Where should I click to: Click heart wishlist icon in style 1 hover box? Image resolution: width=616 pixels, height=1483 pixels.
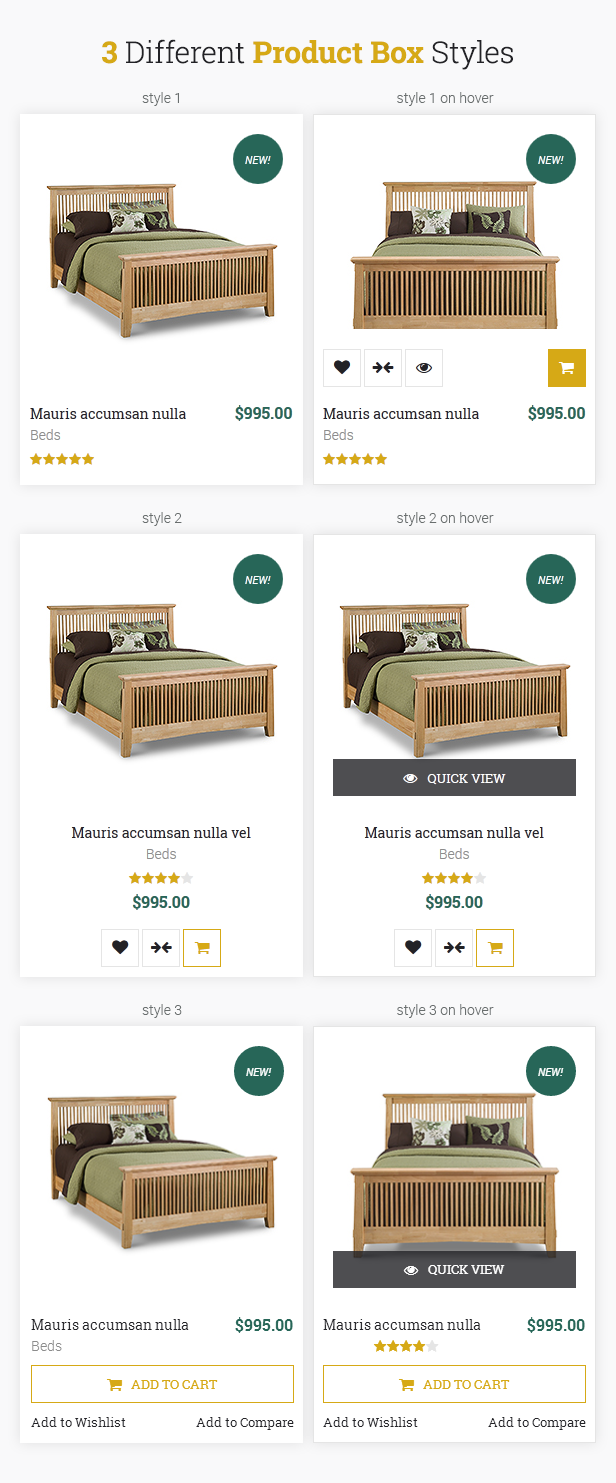coord(342,368)
